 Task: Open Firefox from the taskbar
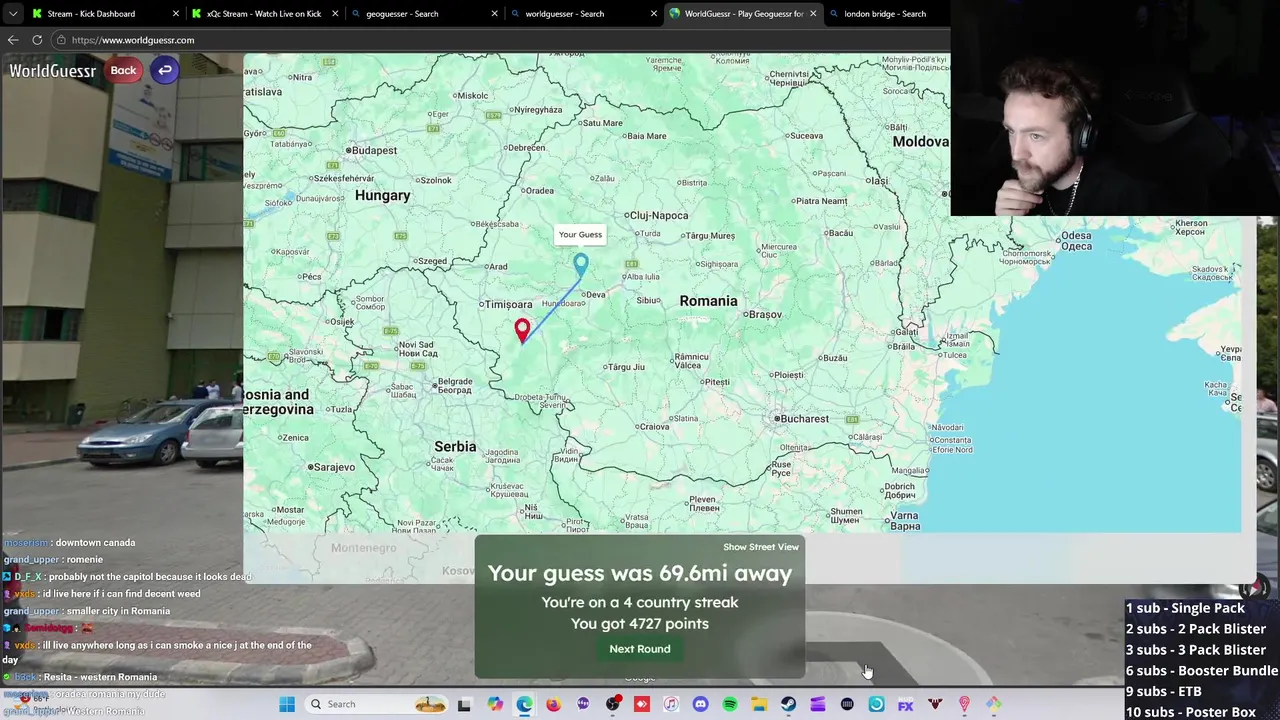(553, 704)
